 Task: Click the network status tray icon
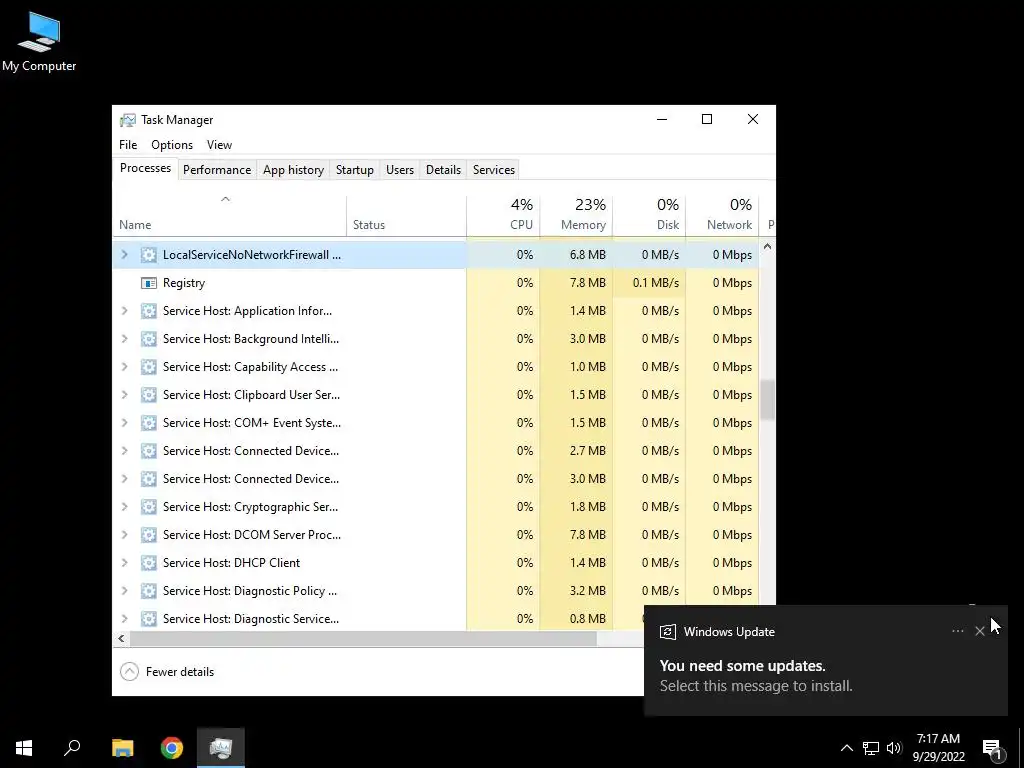click(871, 748)
